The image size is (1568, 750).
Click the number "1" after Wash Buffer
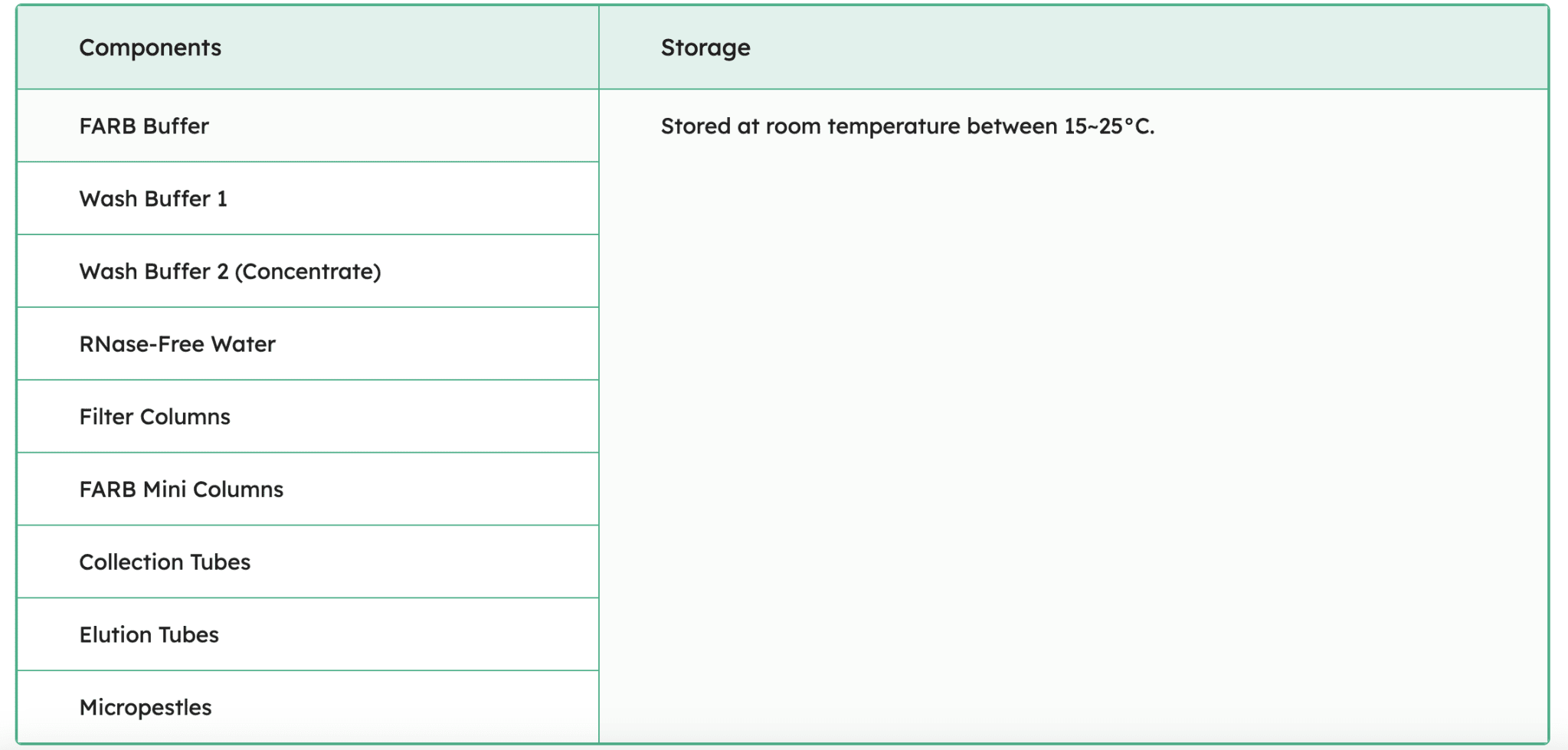pyautogui.click(x=222, y=199)
